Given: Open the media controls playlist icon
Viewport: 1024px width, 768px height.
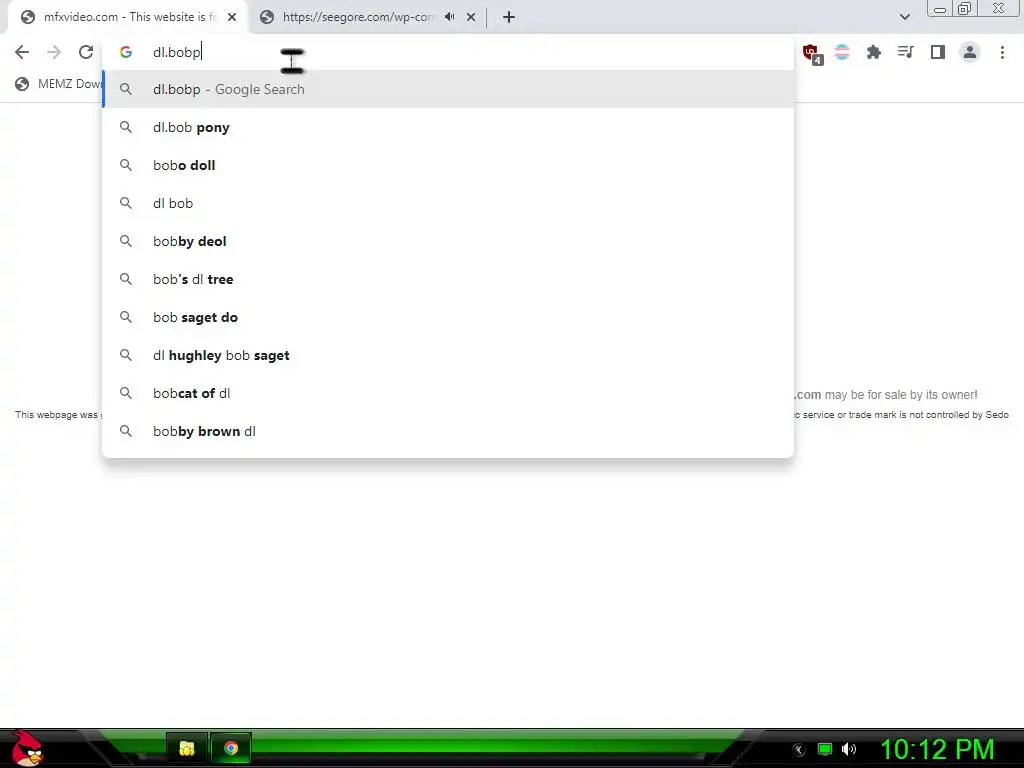Looking at the screenshot, I should click(x=905, y=52).
